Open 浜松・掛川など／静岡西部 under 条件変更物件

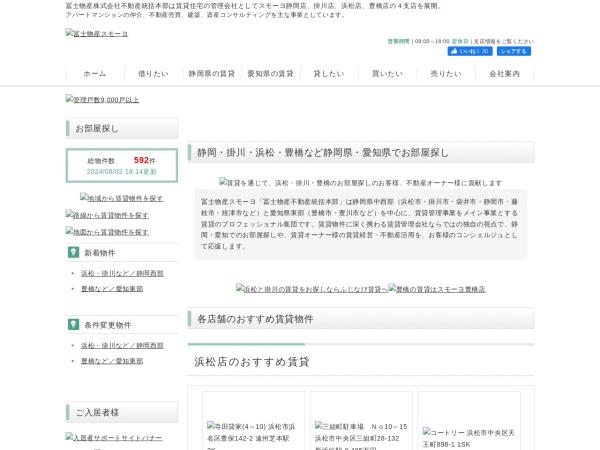tap(122, 346)
